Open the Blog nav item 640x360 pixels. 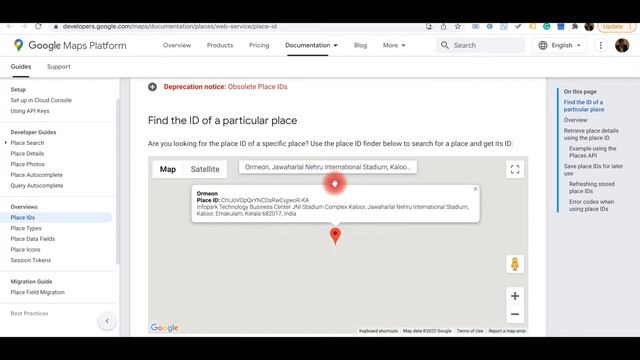coord(360,45)
